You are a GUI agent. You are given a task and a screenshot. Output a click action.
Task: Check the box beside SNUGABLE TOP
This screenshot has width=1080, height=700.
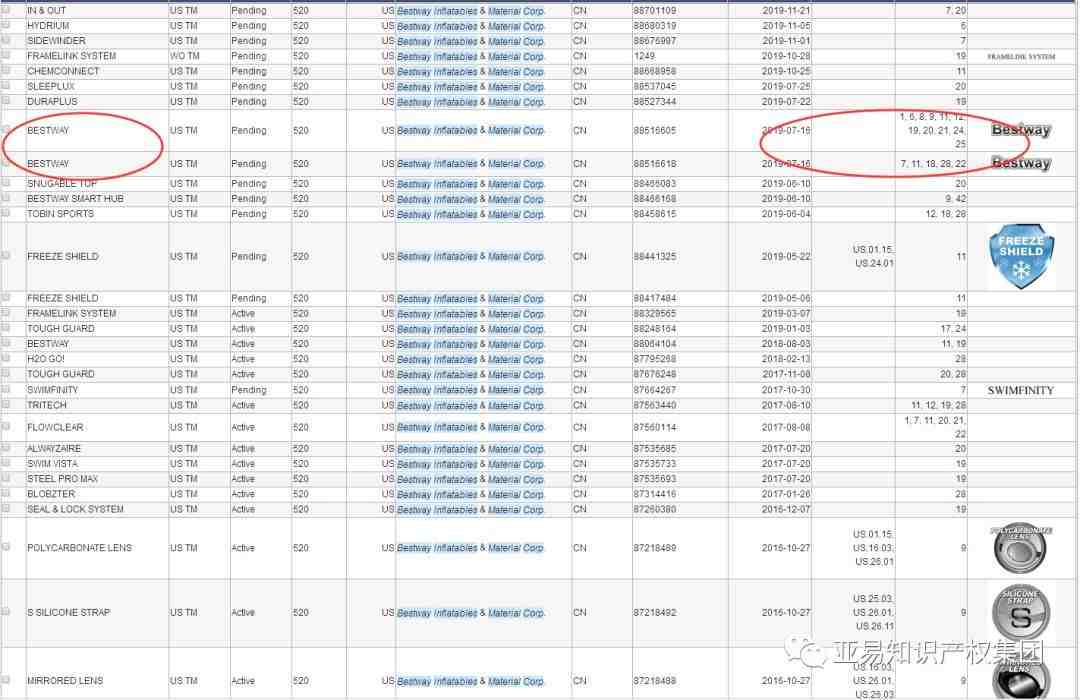click(7, 184)
